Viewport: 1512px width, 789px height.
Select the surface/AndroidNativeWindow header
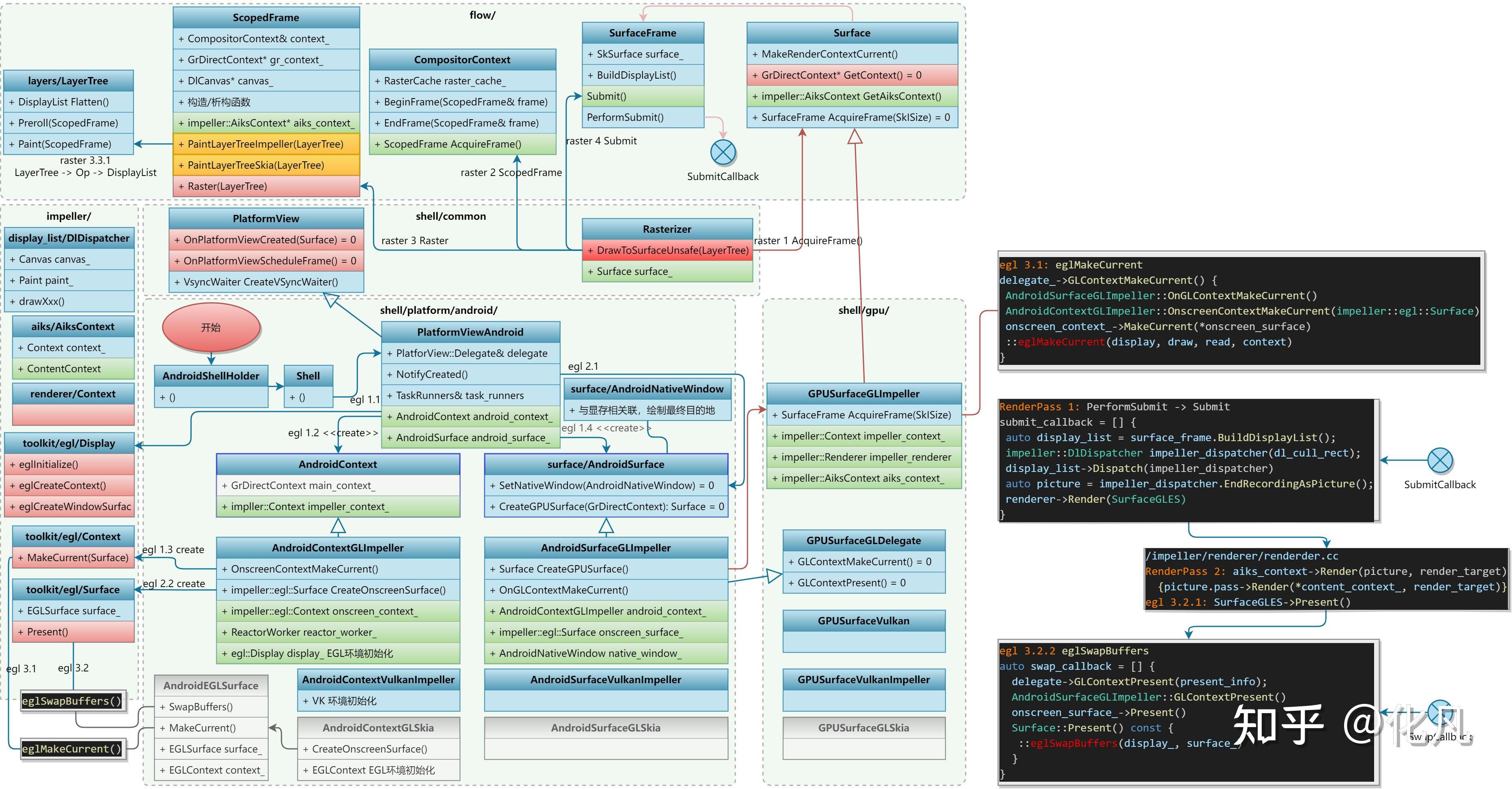(x=647, y=388)
